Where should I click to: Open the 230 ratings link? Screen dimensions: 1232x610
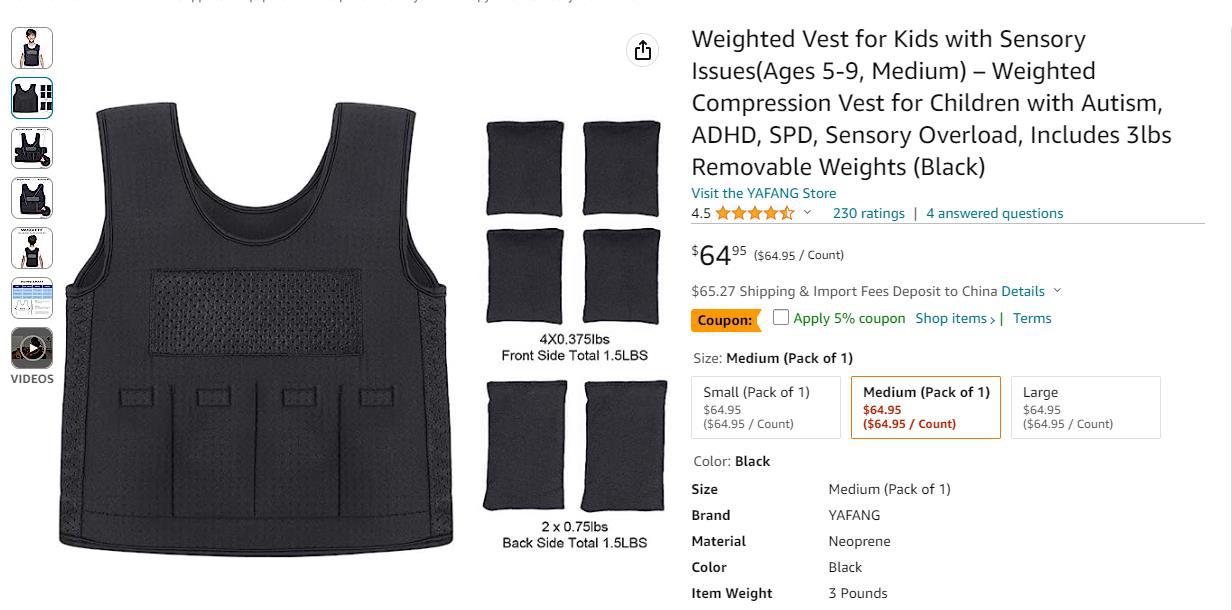point(869,213)
